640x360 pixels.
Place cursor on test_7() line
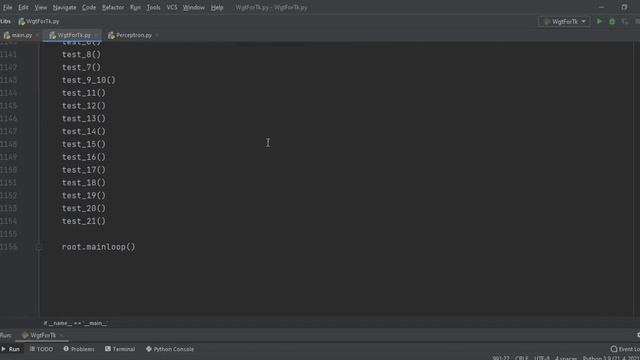click(81, 67)
